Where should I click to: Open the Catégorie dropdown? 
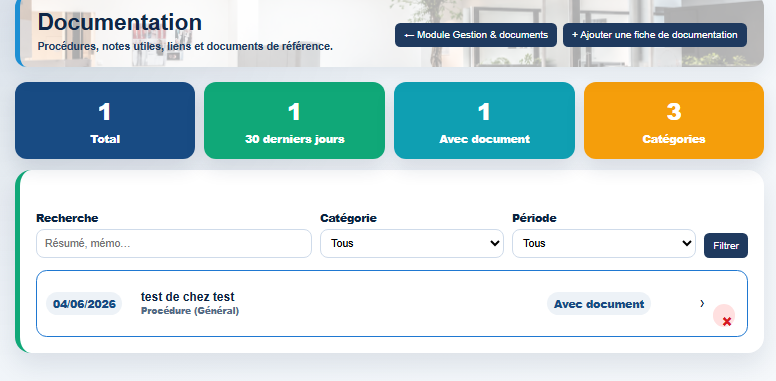[x=412, y=243]
